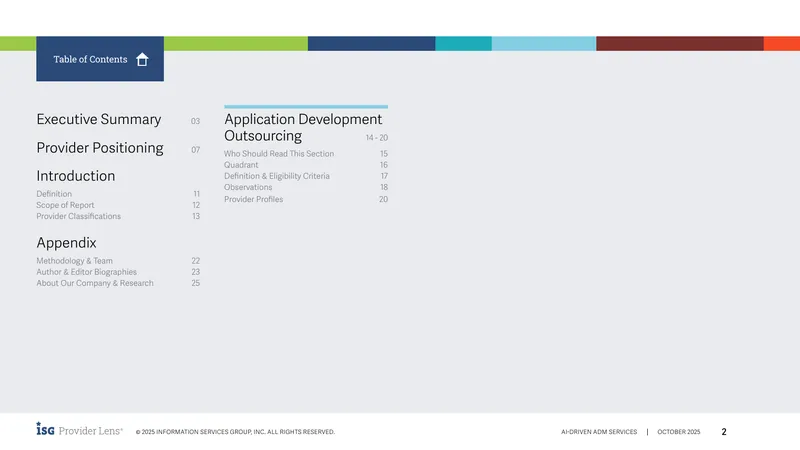Viewport: 800px width, 450px height.
Task: Click the ISG Provider Lens logo
Action: point(79,430)
